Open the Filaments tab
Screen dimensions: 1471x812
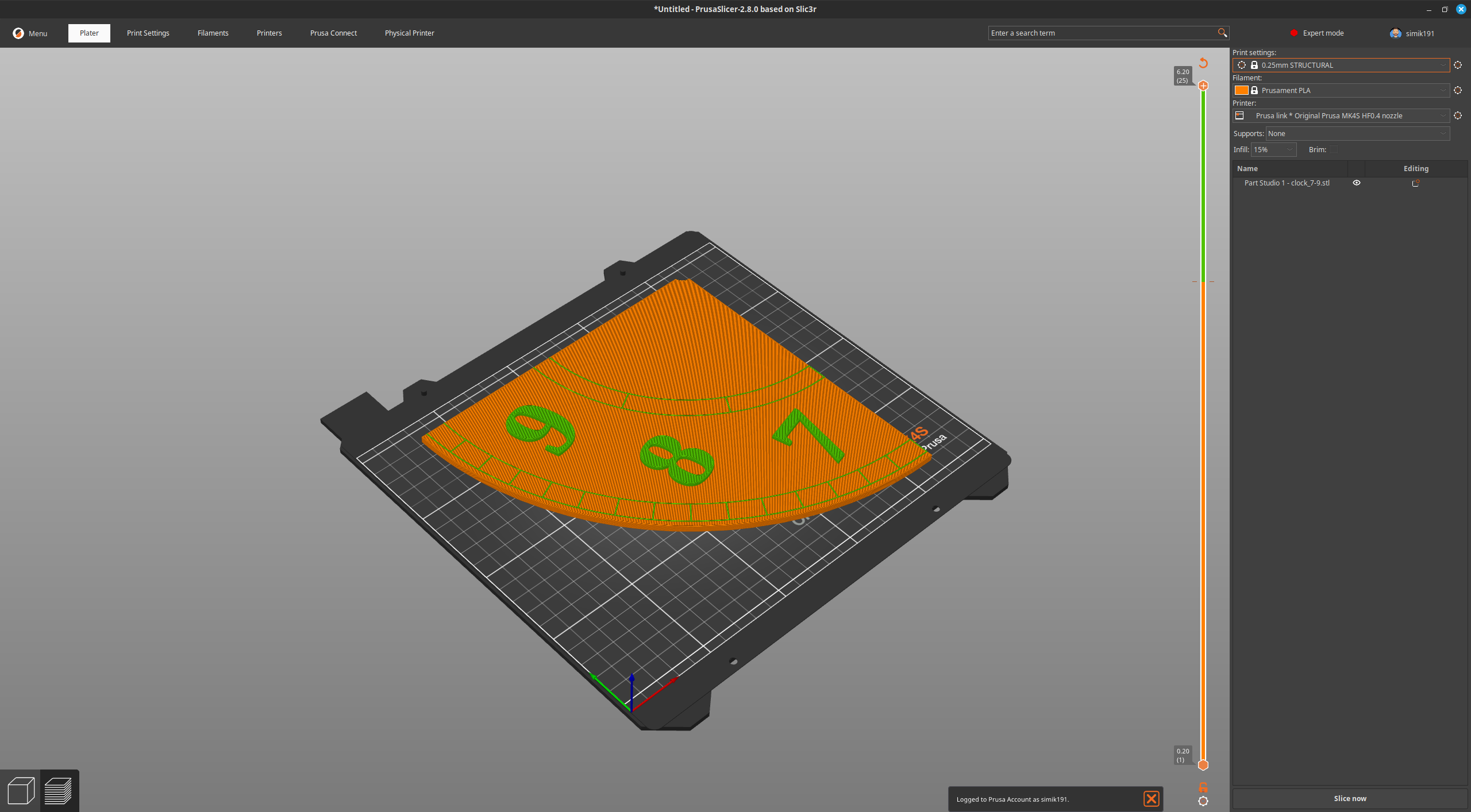pos(213,33)
